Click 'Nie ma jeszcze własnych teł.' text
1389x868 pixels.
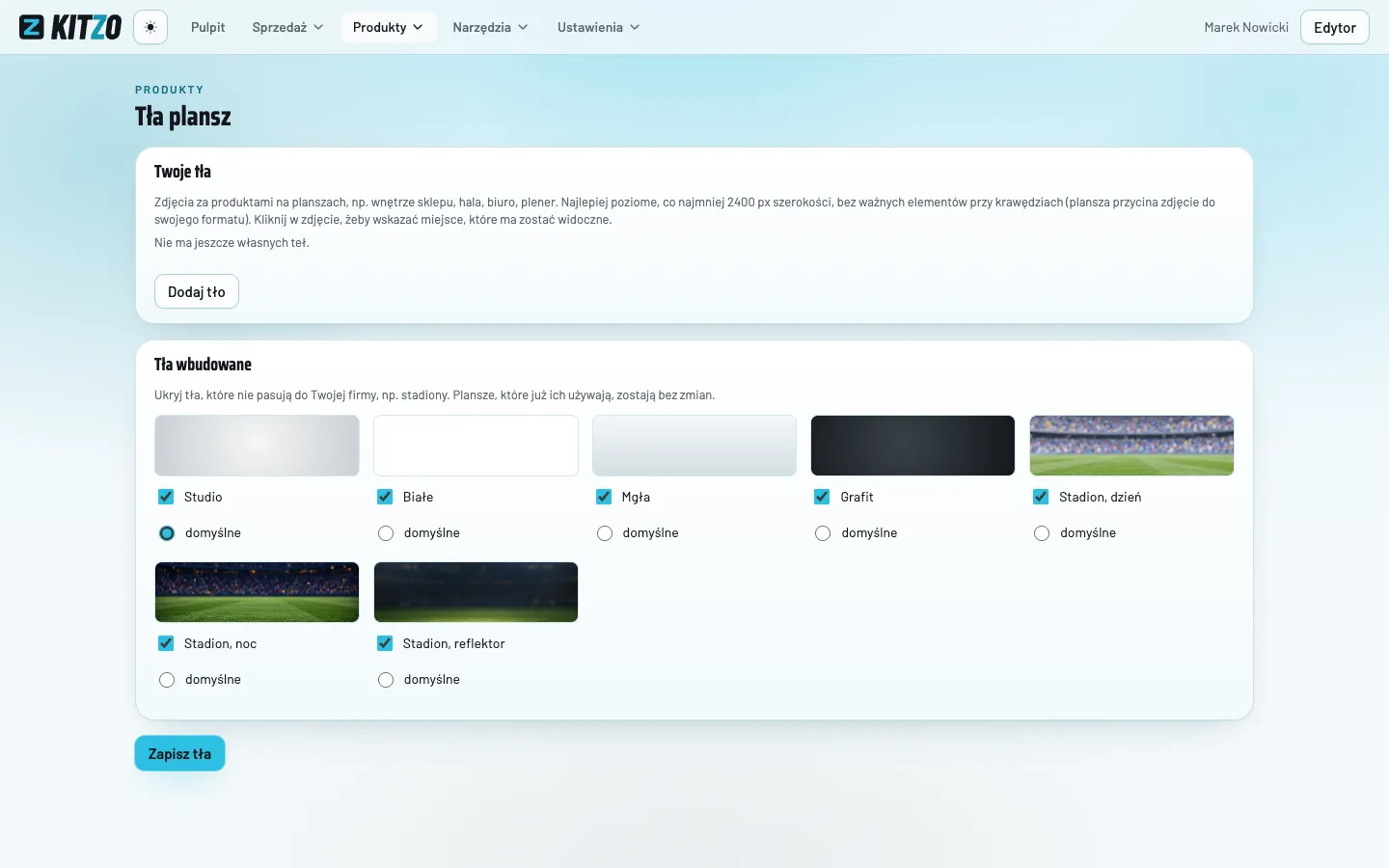tap(231, 243)
